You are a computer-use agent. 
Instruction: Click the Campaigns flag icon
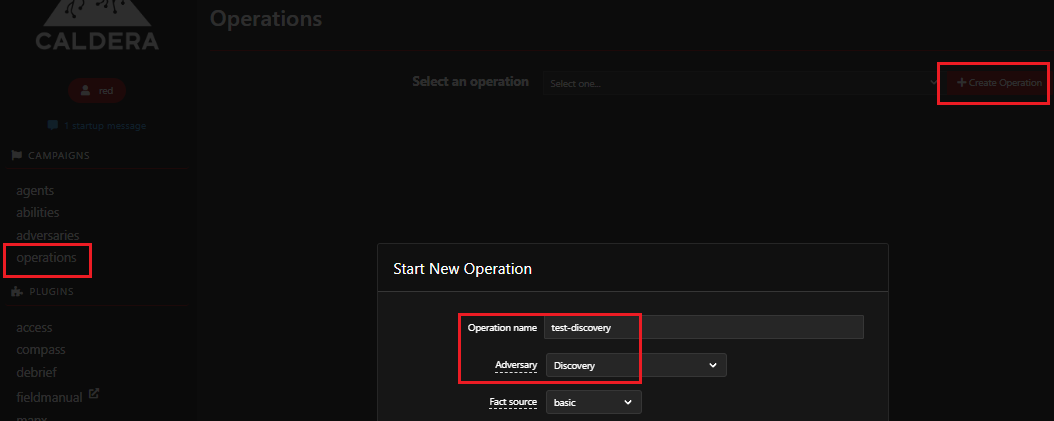(17, 155)
